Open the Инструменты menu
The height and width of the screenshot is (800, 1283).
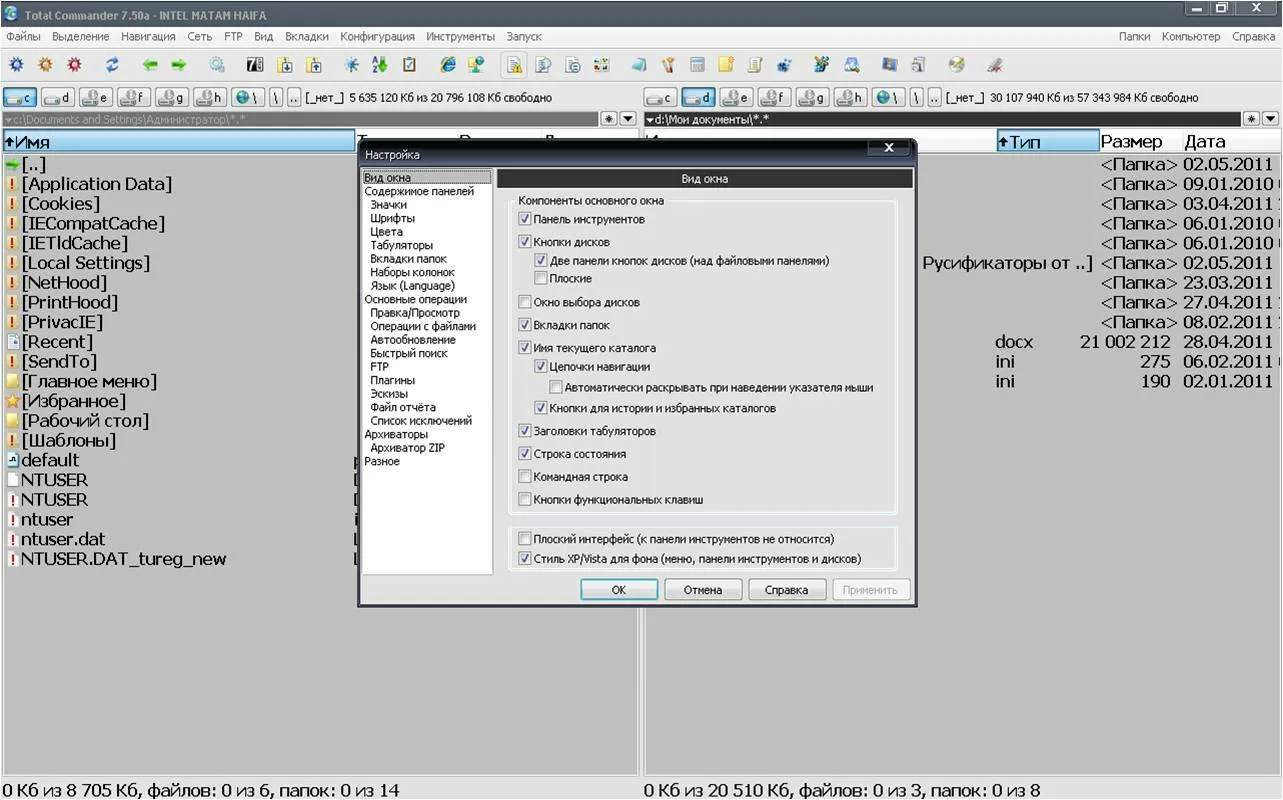pos(460,37)
